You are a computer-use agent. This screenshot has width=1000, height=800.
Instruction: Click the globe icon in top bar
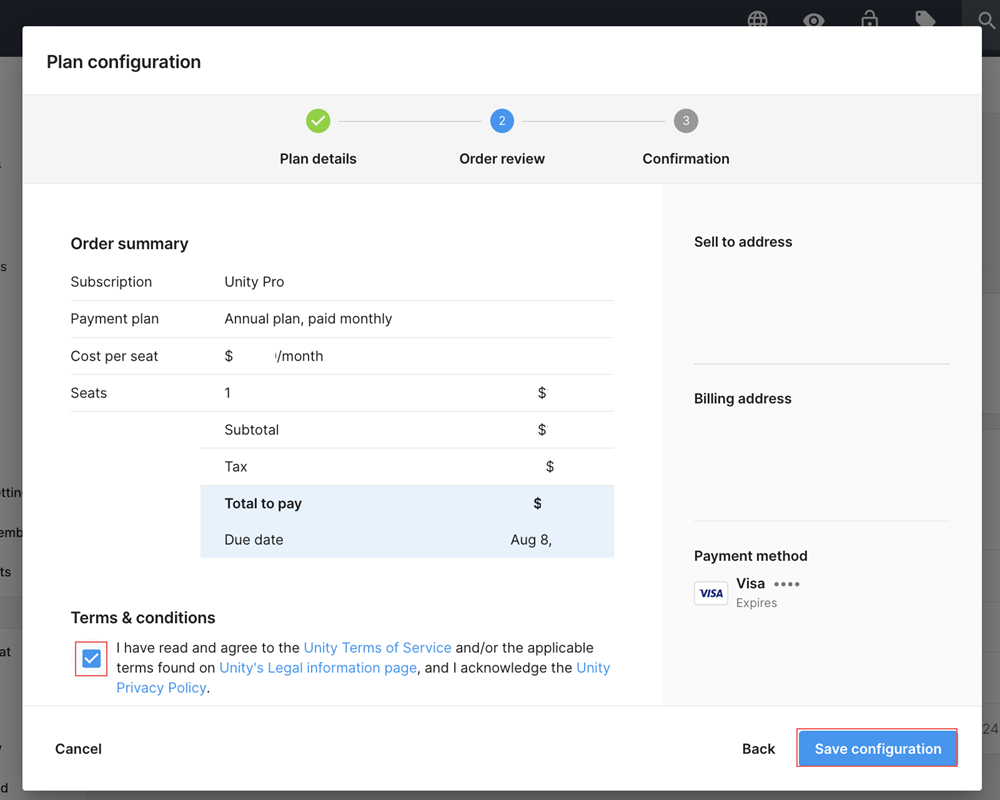pos(757,19)
